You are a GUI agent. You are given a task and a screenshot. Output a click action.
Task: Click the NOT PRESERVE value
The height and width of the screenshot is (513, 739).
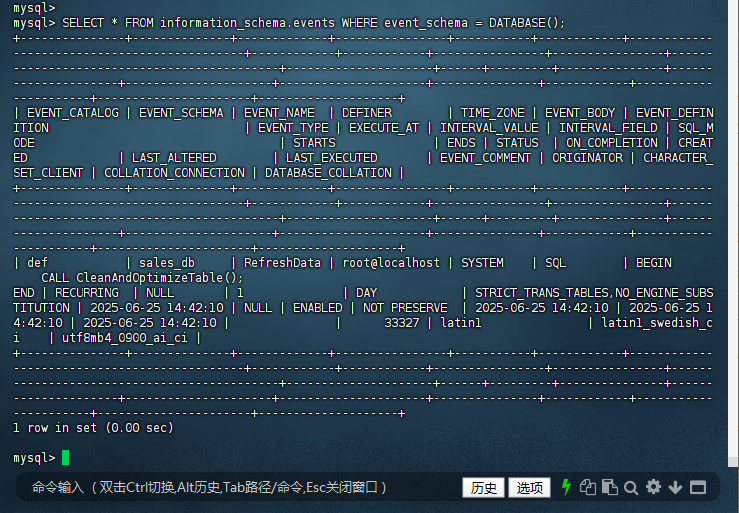pyautogui.click(x=405, y=308)
